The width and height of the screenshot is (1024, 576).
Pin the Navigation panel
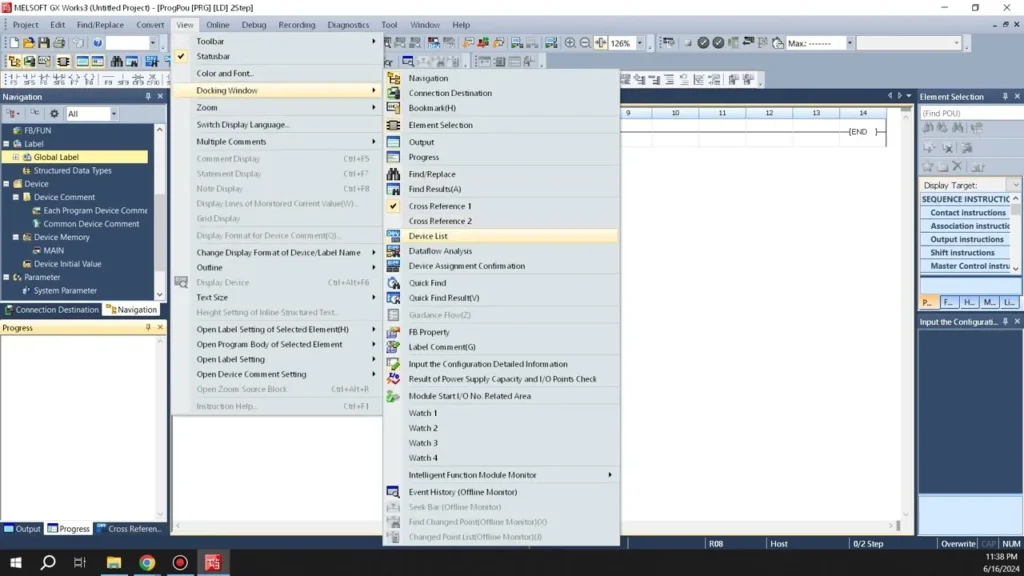pos(148,97)
